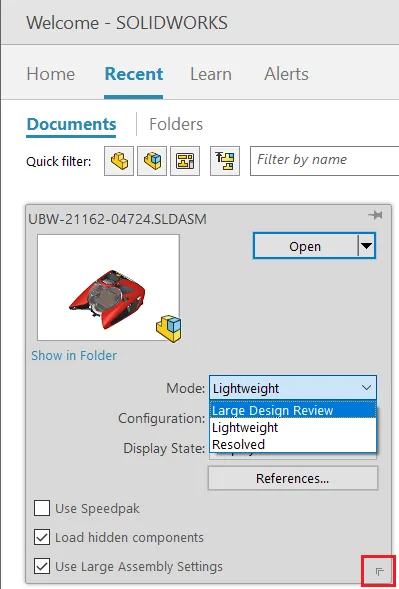
Task: Expand the Open button dropdown arrow
Action: [366, 246]
